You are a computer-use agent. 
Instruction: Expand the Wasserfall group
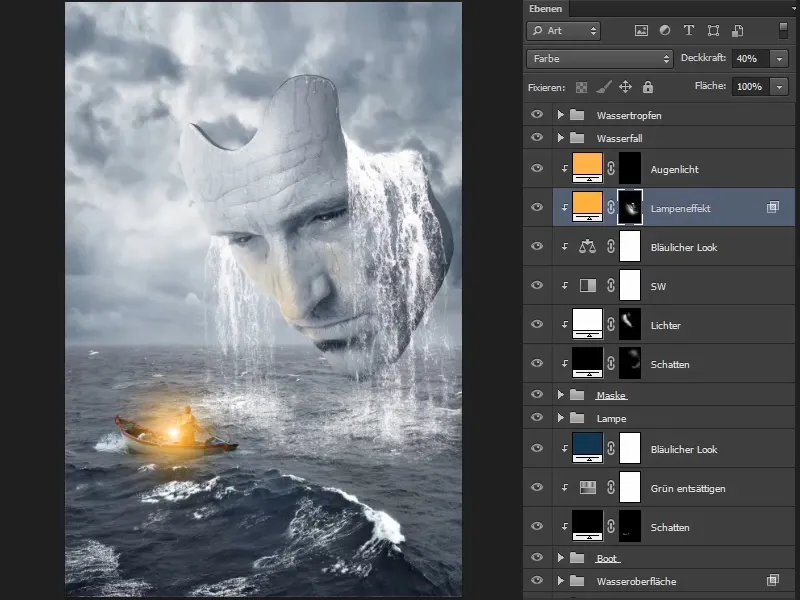[560, 138]
